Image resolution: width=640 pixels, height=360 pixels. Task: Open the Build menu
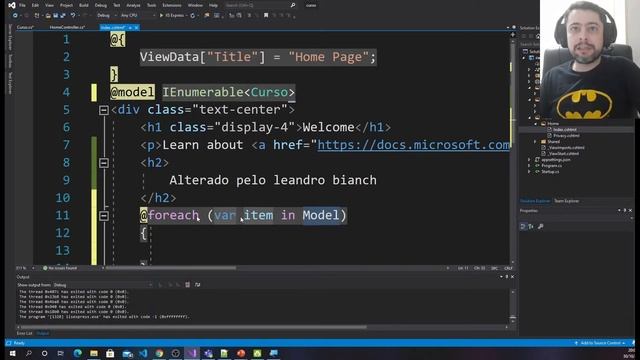[x=84, y=5]
